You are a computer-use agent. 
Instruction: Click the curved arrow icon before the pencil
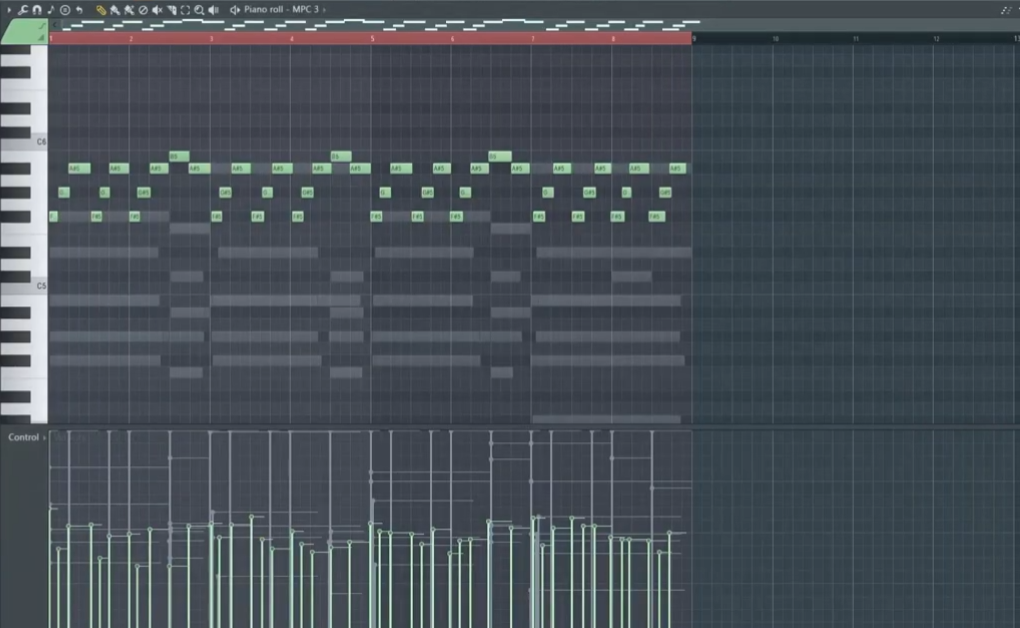click(x=79, y=10)
